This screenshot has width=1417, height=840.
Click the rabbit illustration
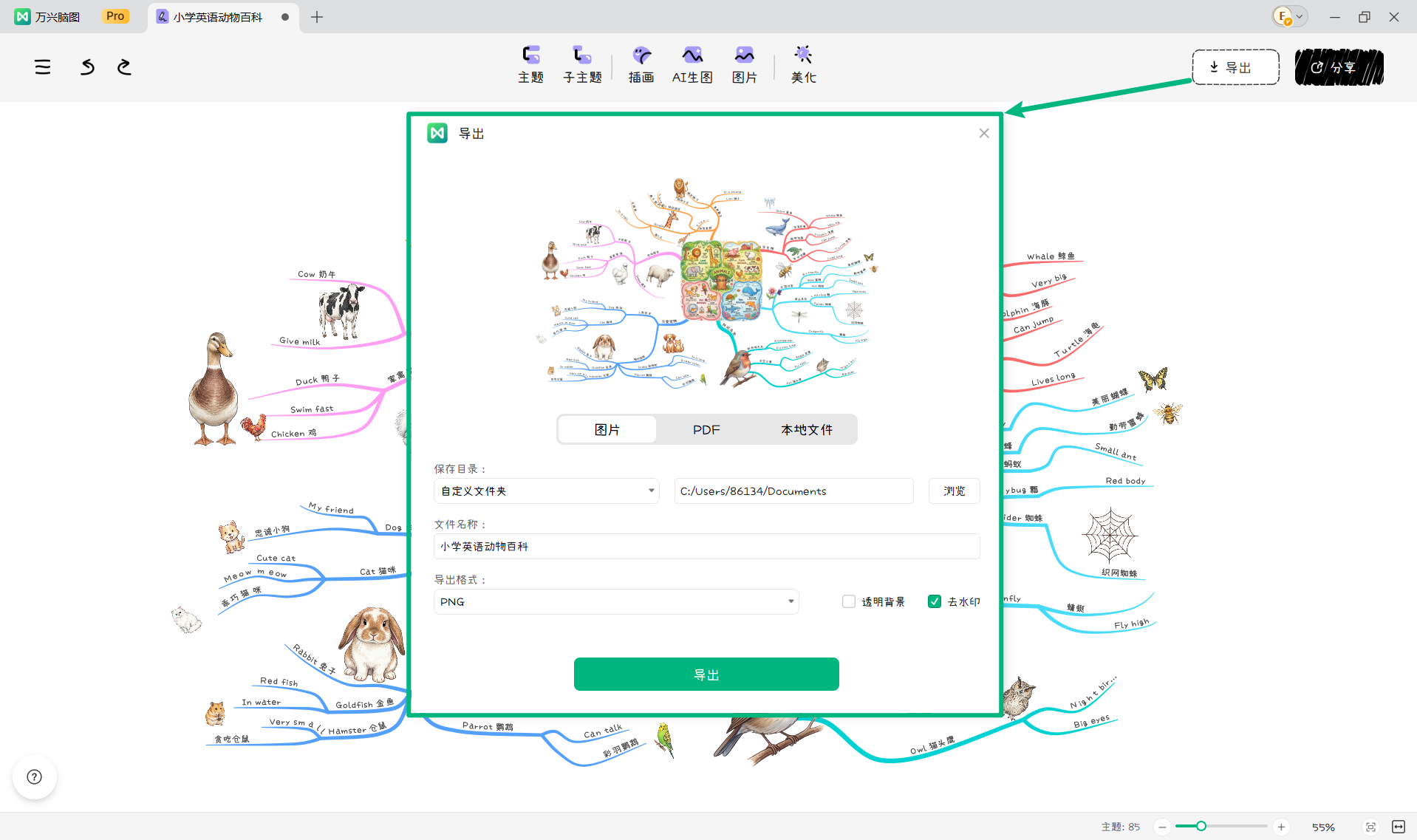coord(372,644)
